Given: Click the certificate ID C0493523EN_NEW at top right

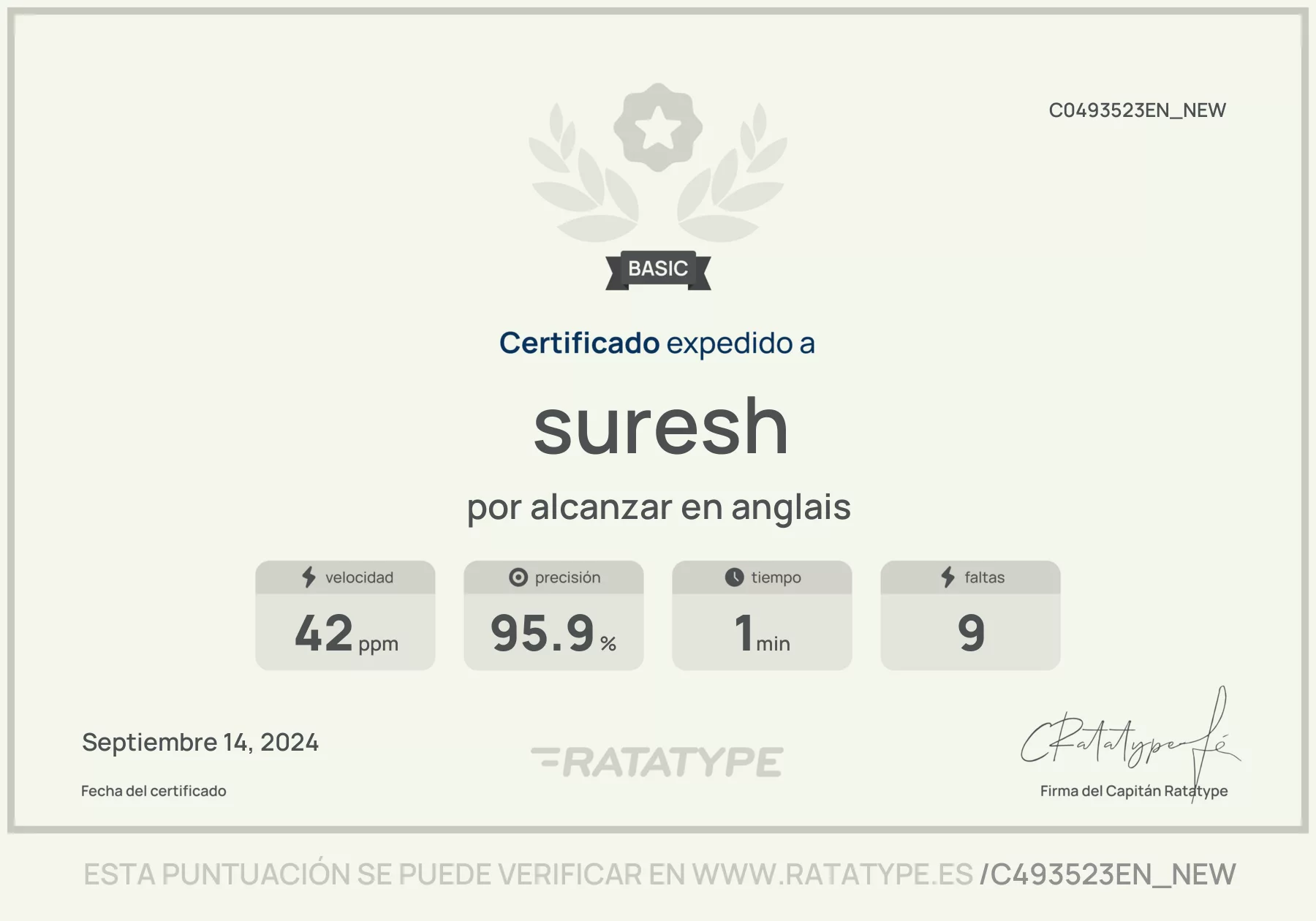Looking at the screenshot, I should point(1137,110).
